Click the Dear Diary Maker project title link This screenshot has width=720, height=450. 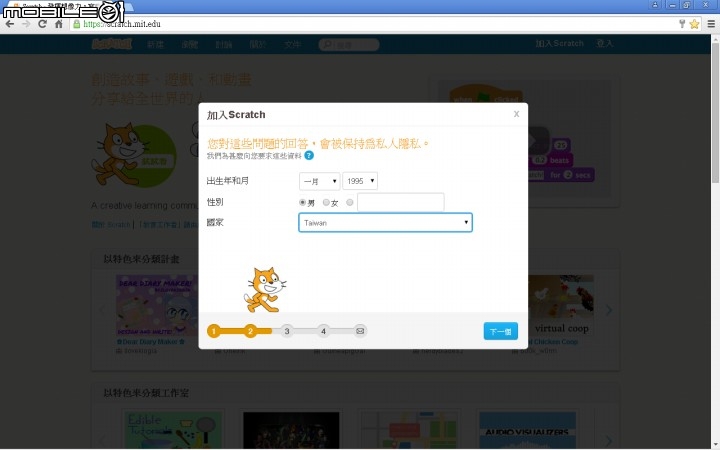(x=151, y=342)
